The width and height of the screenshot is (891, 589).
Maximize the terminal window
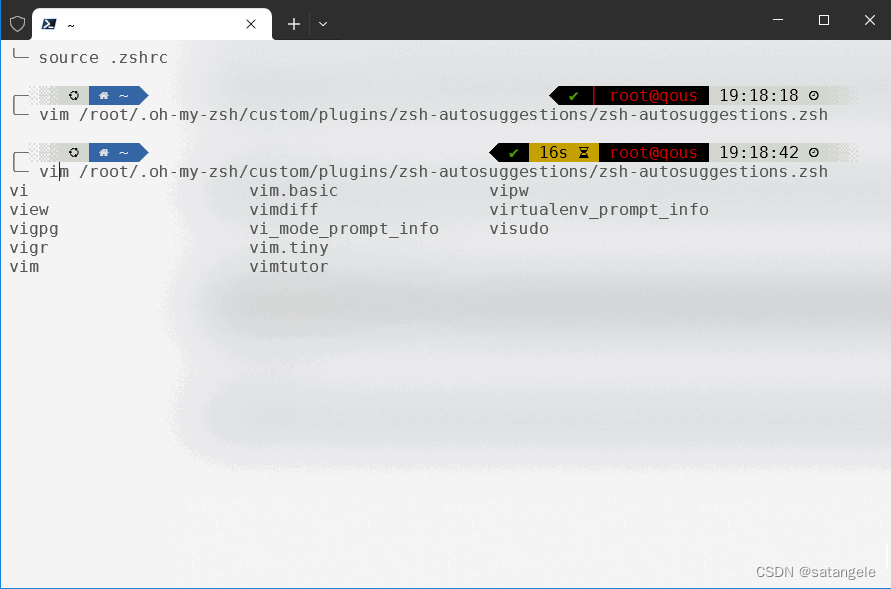coord(823,20)
